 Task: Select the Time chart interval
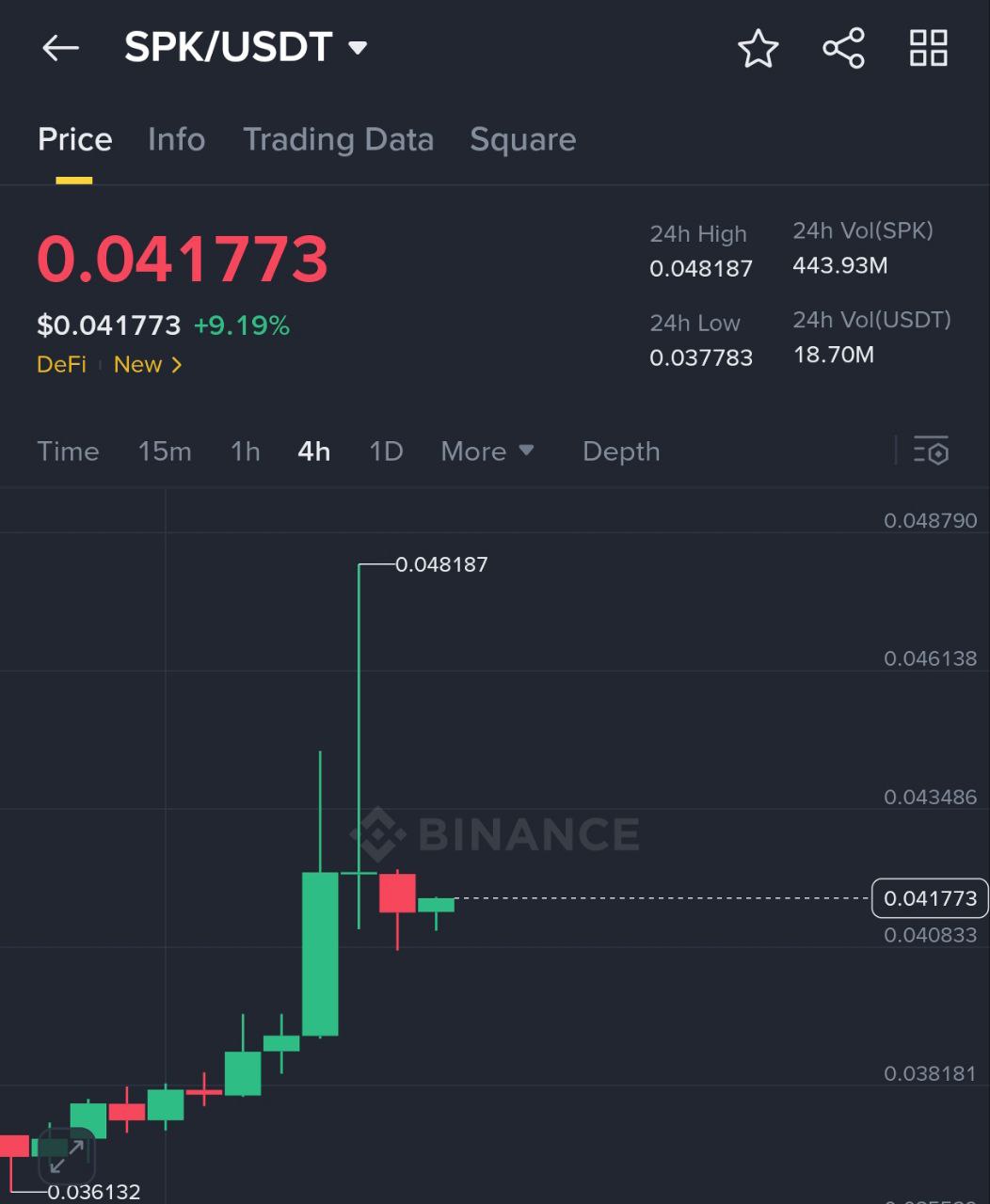coord(68,451)
